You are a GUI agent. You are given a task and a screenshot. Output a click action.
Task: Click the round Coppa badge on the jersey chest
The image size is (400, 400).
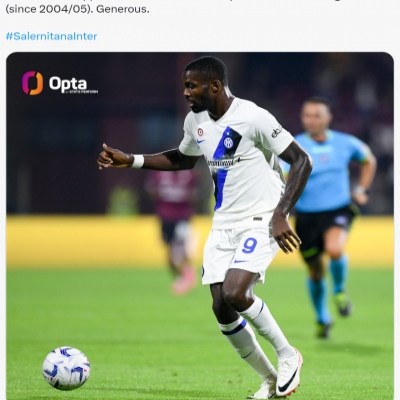tap(200, 132)
